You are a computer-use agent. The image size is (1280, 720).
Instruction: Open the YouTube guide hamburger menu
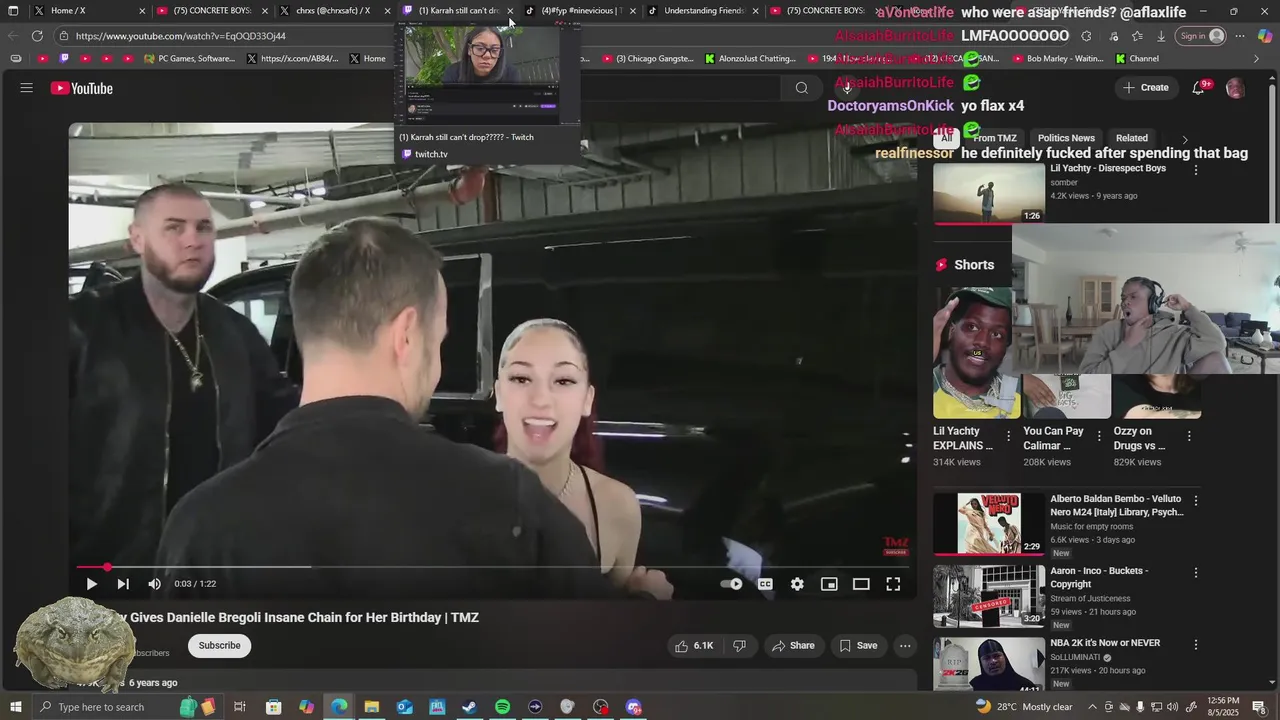pyautogui.click(x=27, y=88)
